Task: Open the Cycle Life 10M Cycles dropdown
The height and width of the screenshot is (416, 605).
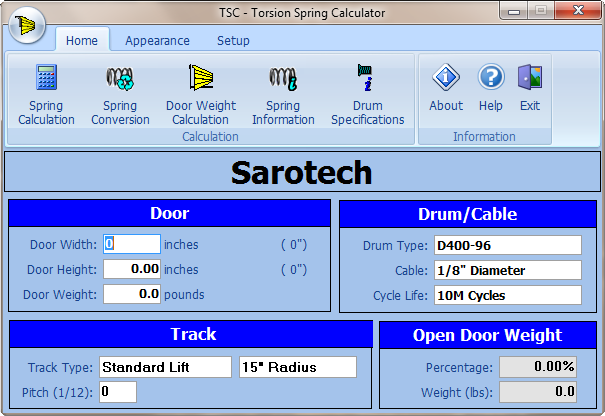Action: point(507,295)
